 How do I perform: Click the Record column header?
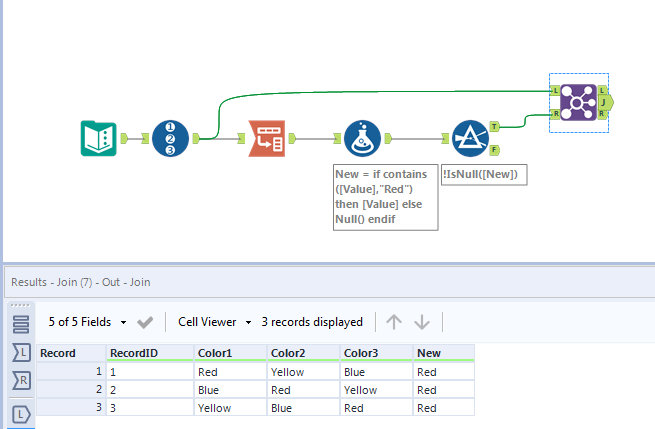tap(71, 353)
